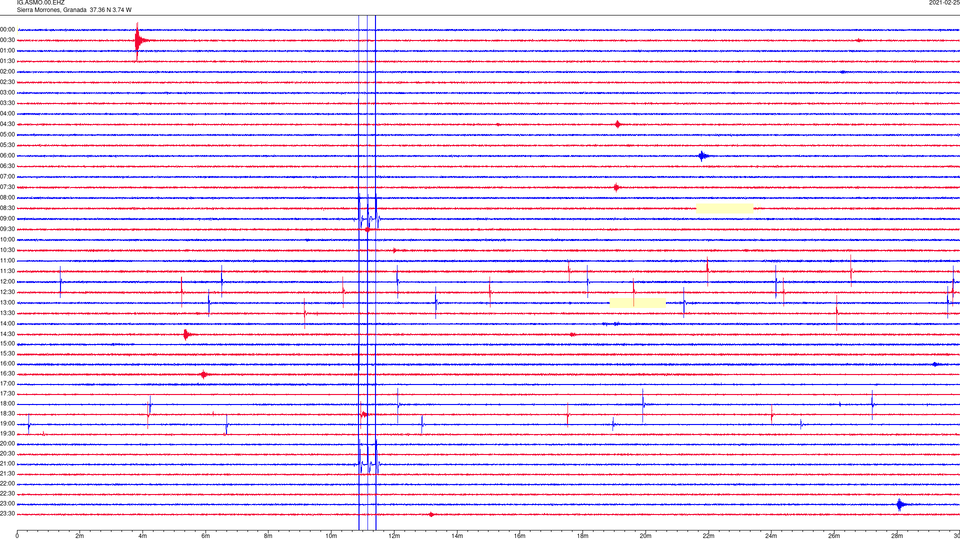960x540 pixels.
Task: Select the 07:30 trace time label
Action: [x=8, y=187]
